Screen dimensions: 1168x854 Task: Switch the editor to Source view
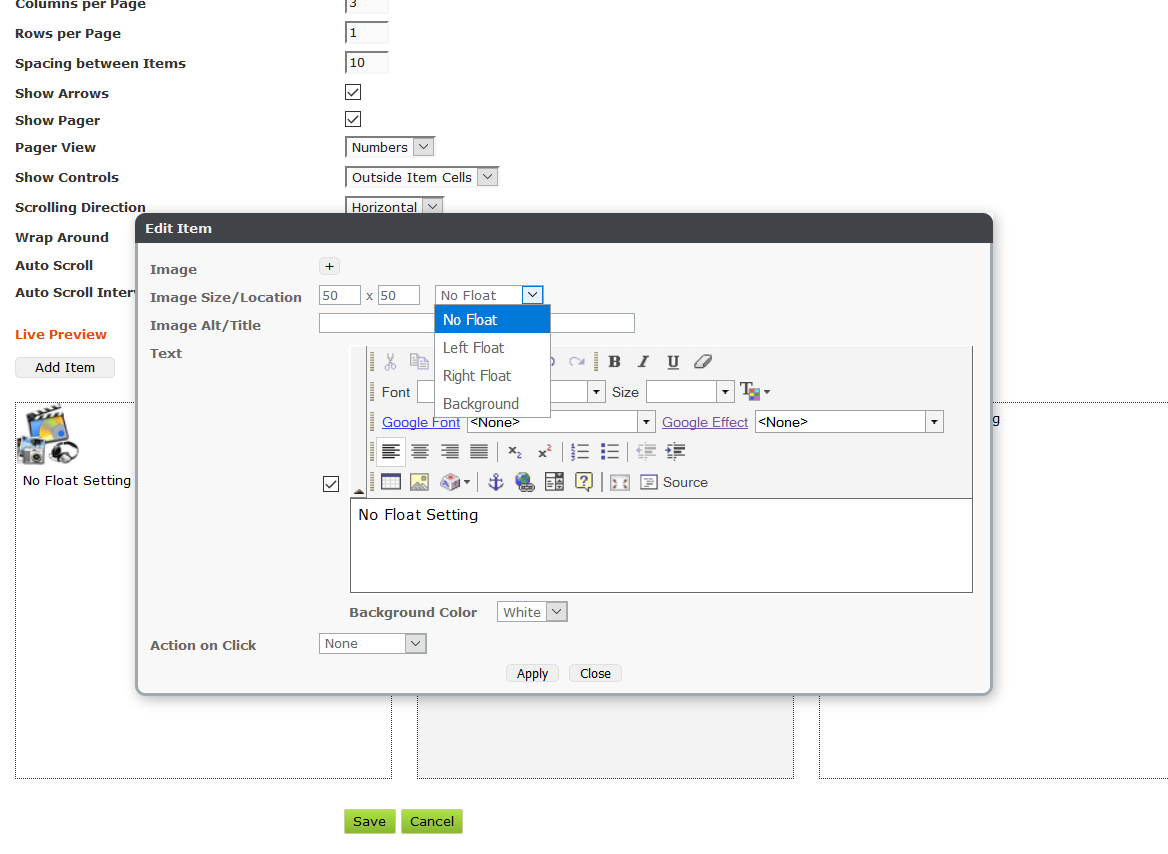click(674, 482)
